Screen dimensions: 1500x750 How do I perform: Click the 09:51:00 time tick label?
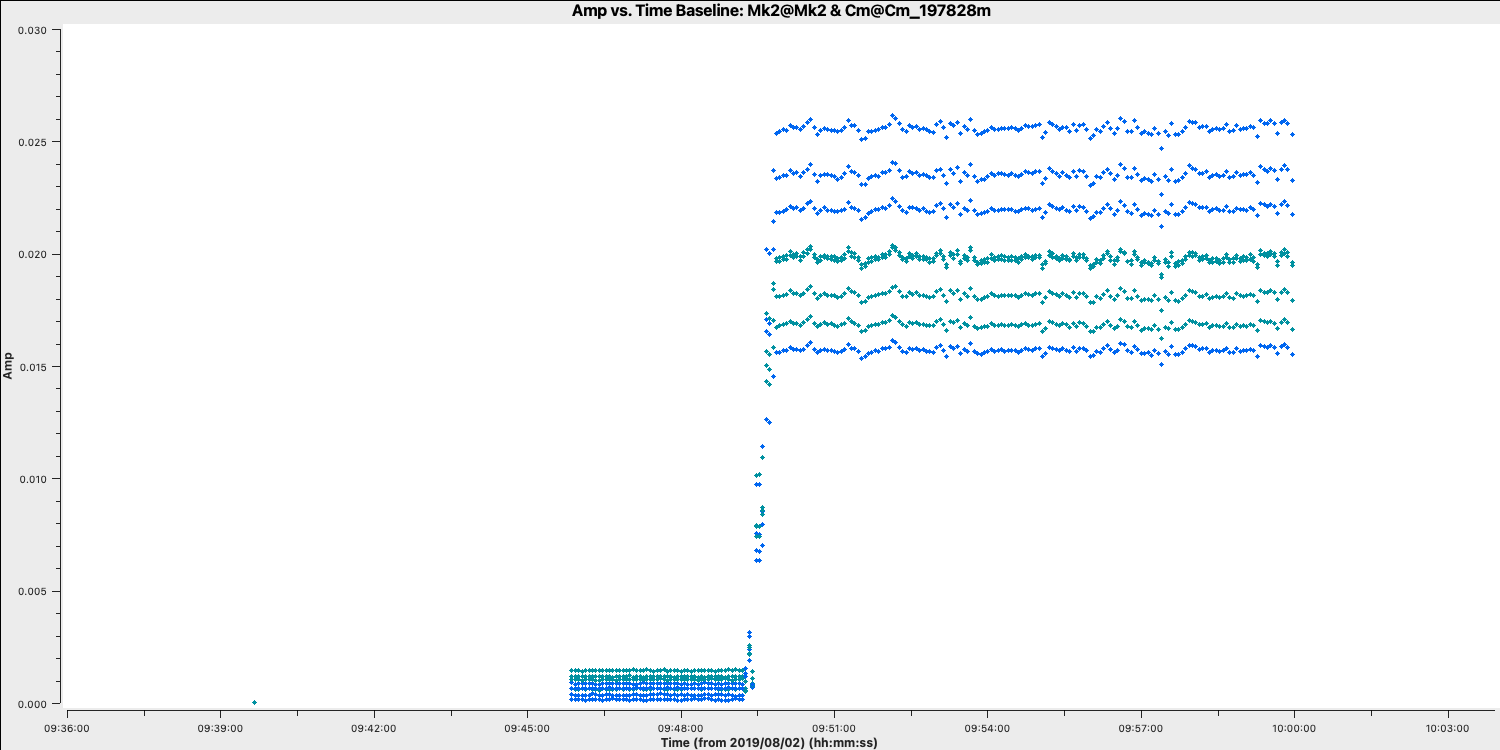coord(834,728)
